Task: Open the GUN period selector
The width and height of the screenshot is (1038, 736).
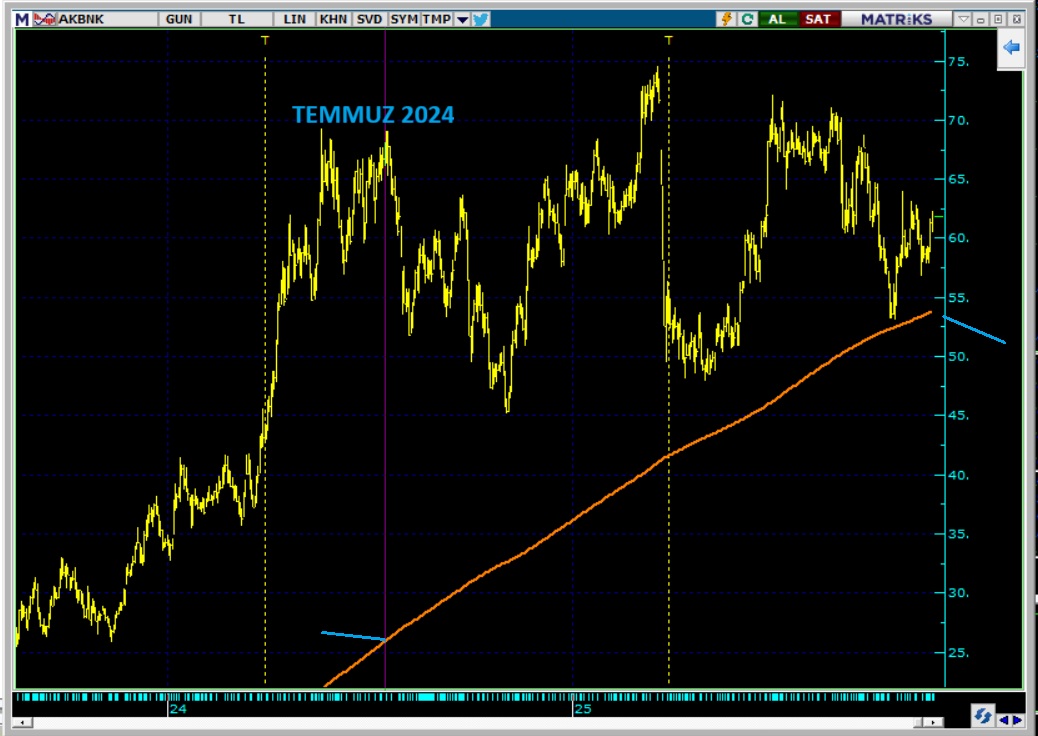Action: click(179, 19)
